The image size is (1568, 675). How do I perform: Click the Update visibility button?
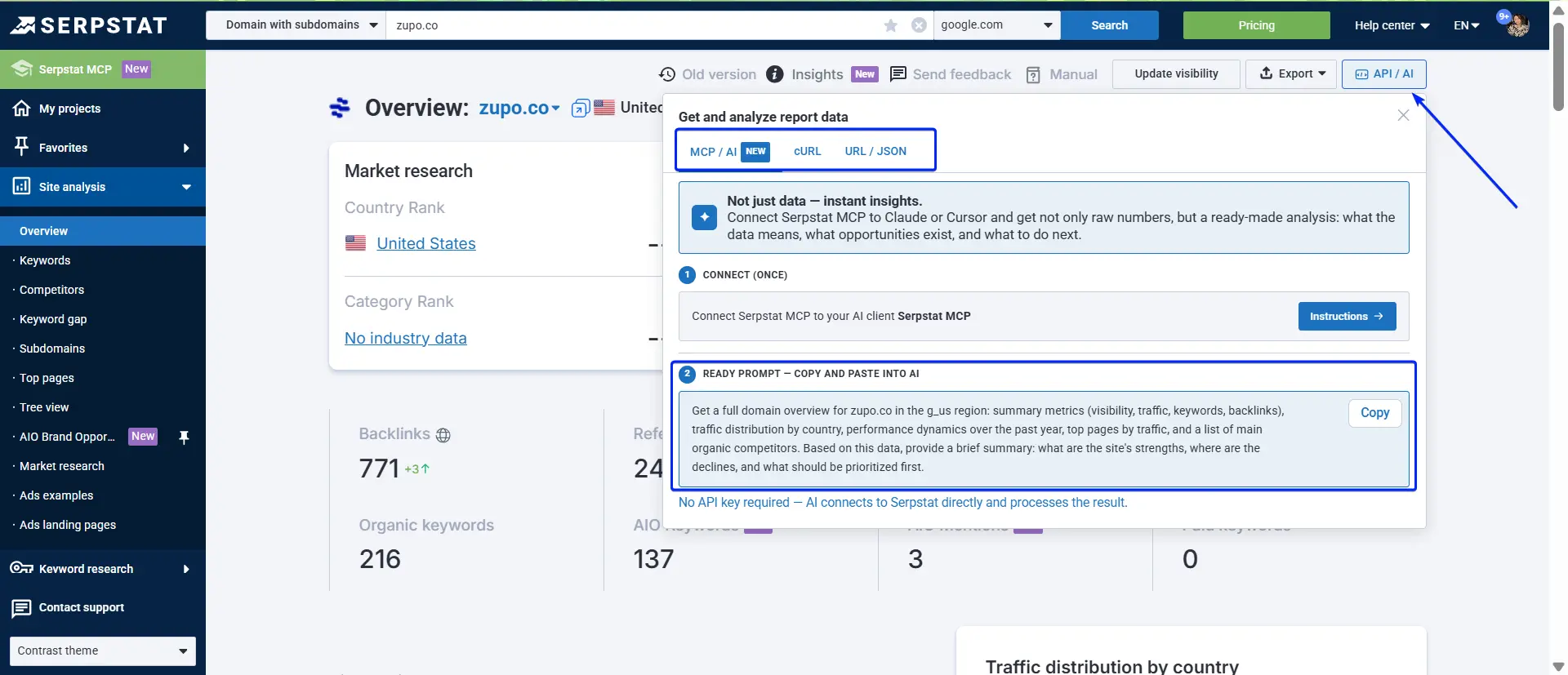coord(1176,73)
